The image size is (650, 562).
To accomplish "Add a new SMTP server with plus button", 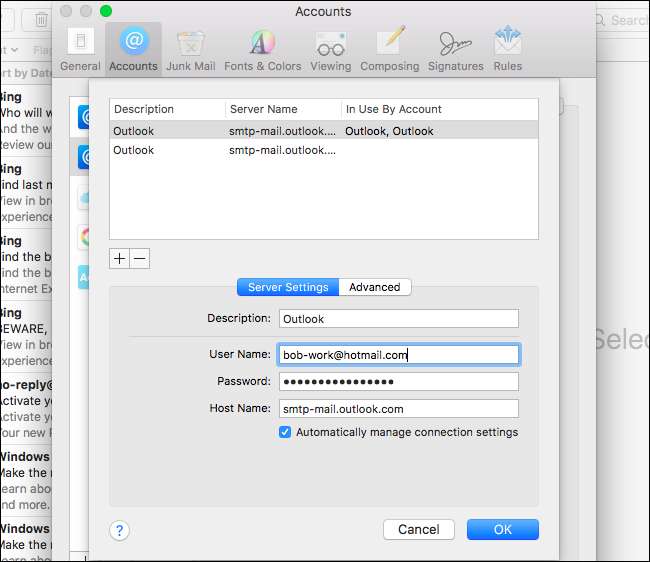I will tap(119, 259).
